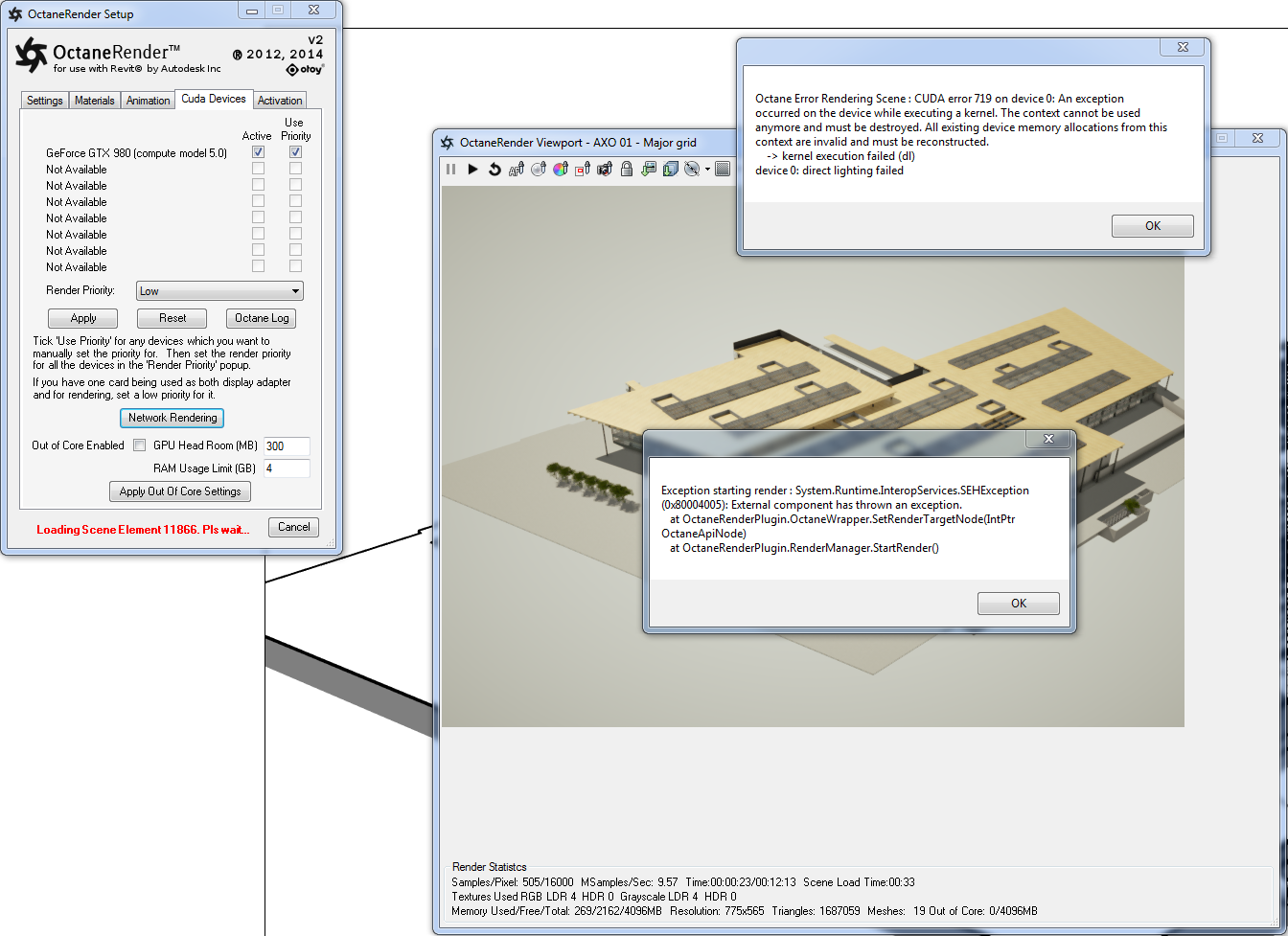Uncheck Use Priority for GeForce GTX 980
Image resolution: width=1288 pixels, height=936 pixels.
(296, 152)
